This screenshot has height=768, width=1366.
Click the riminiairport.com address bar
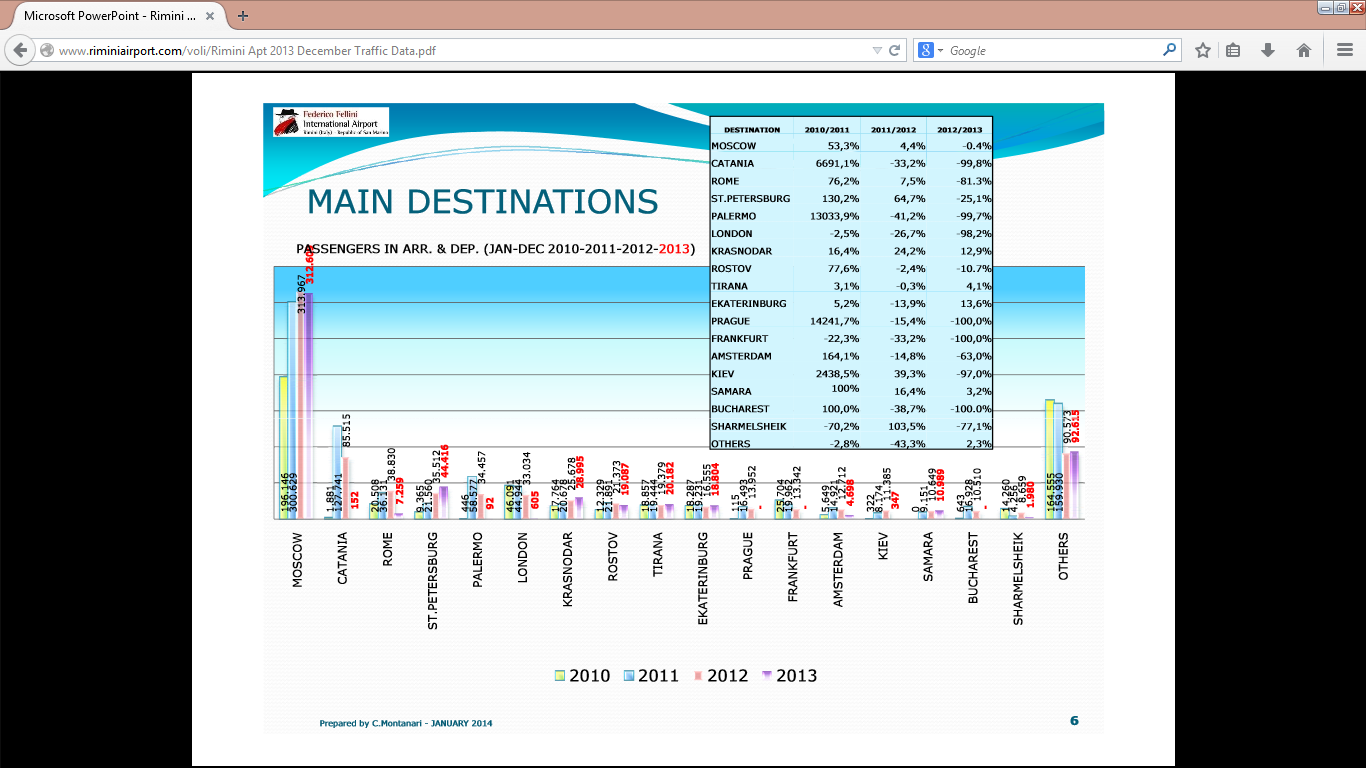coord(450,50)
